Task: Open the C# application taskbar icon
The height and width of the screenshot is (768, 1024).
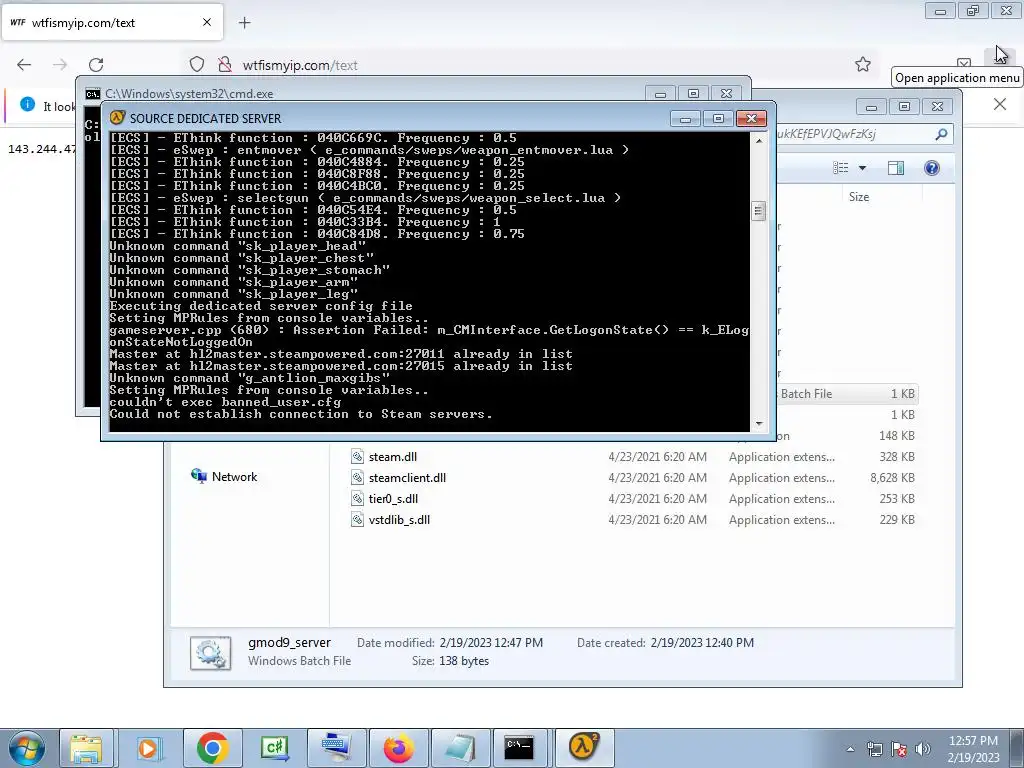Action: (x=274, y=748)
